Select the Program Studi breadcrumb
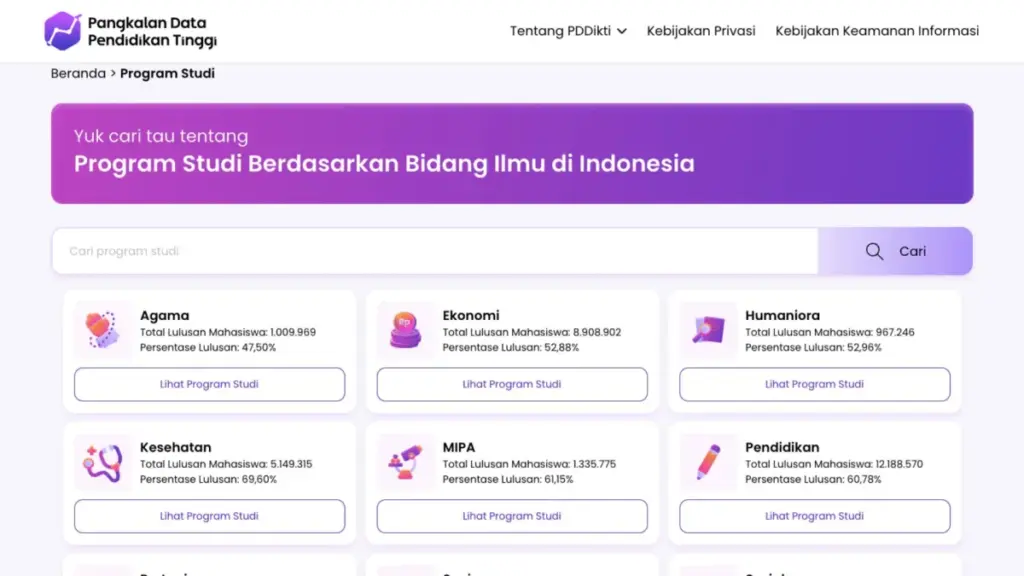 pos(167,73)
